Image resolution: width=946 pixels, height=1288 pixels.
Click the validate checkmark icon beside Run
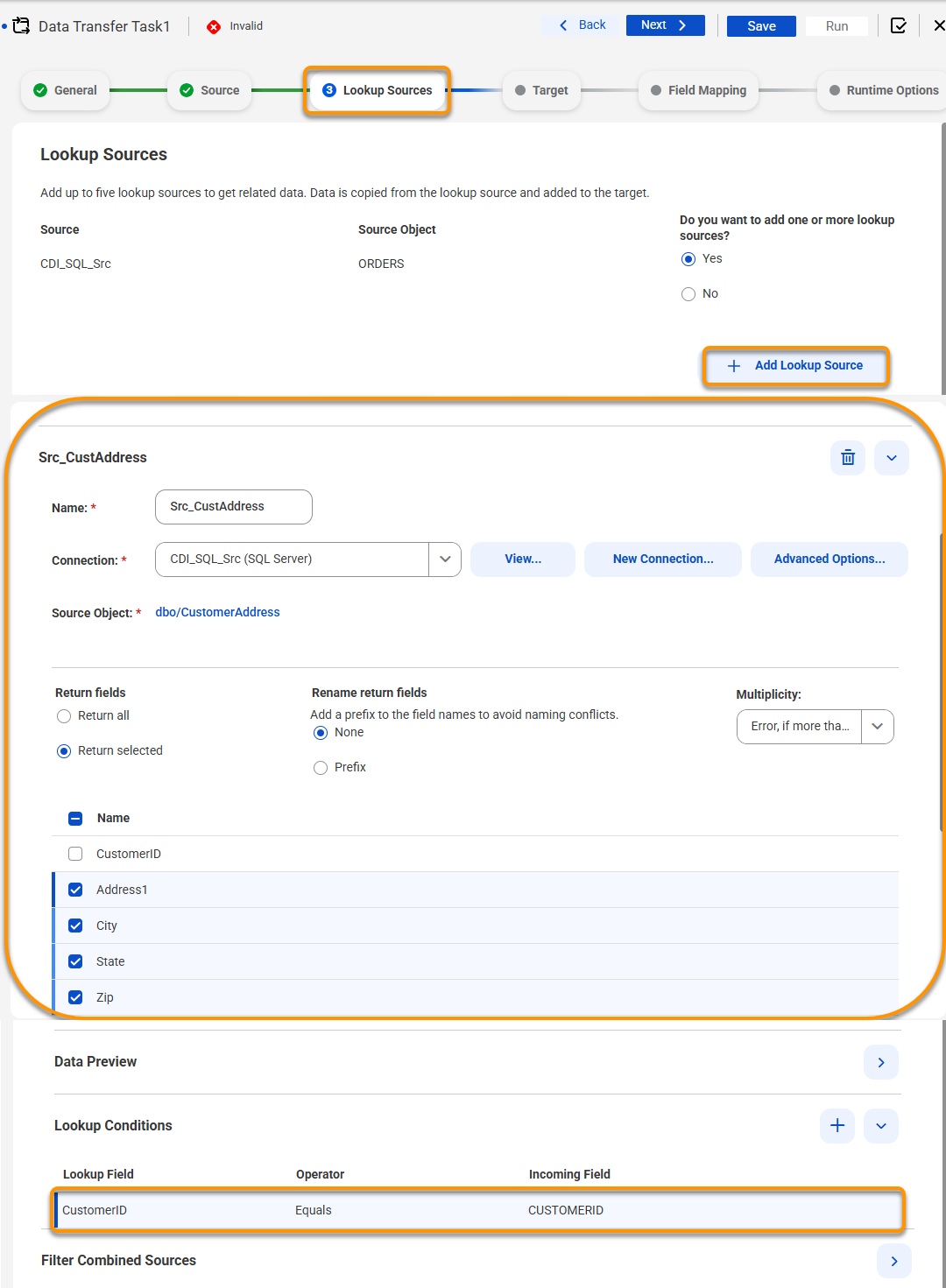click(898, 25)
